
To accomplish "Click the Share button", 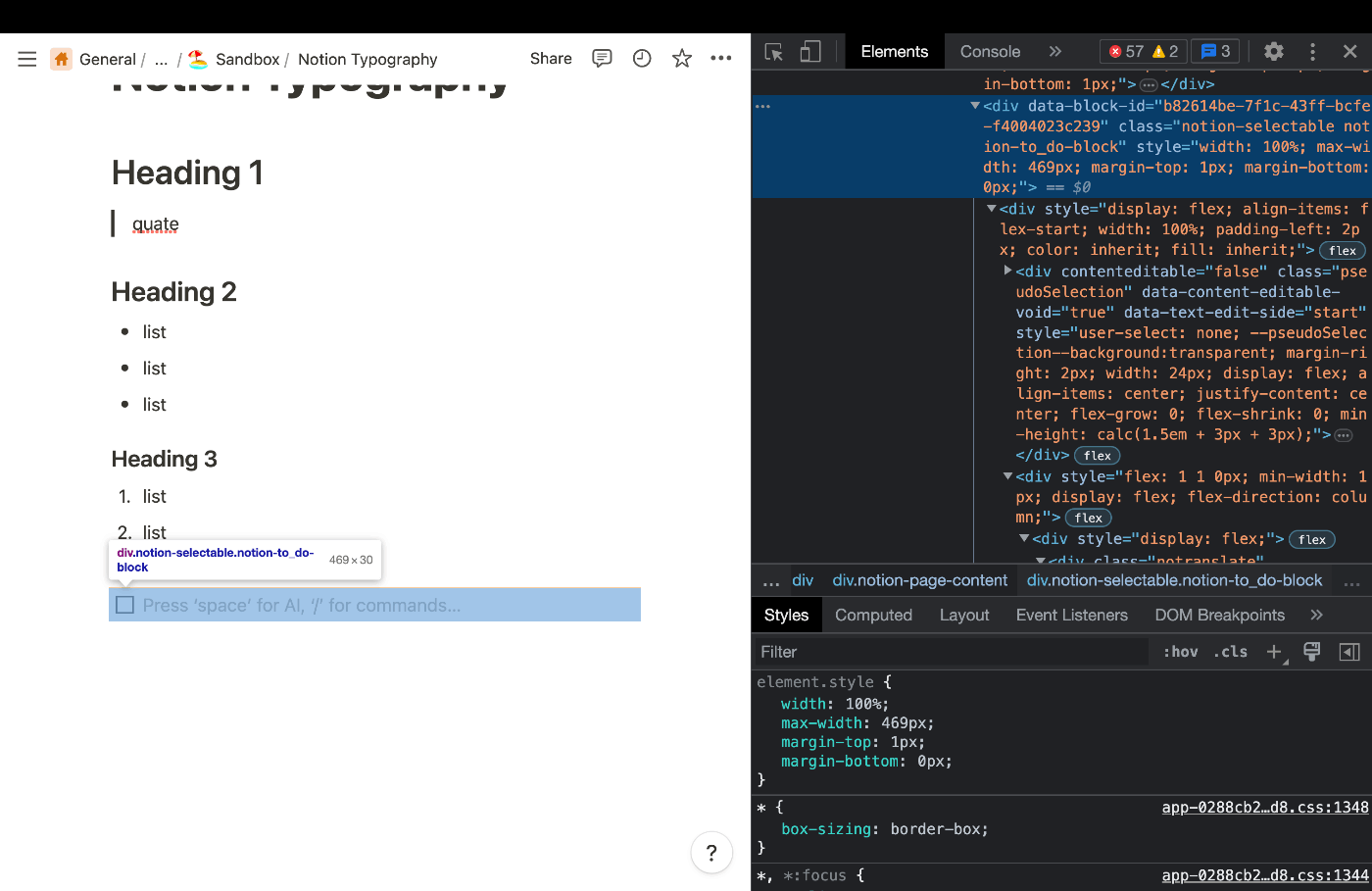I will (x=551, y=58).
